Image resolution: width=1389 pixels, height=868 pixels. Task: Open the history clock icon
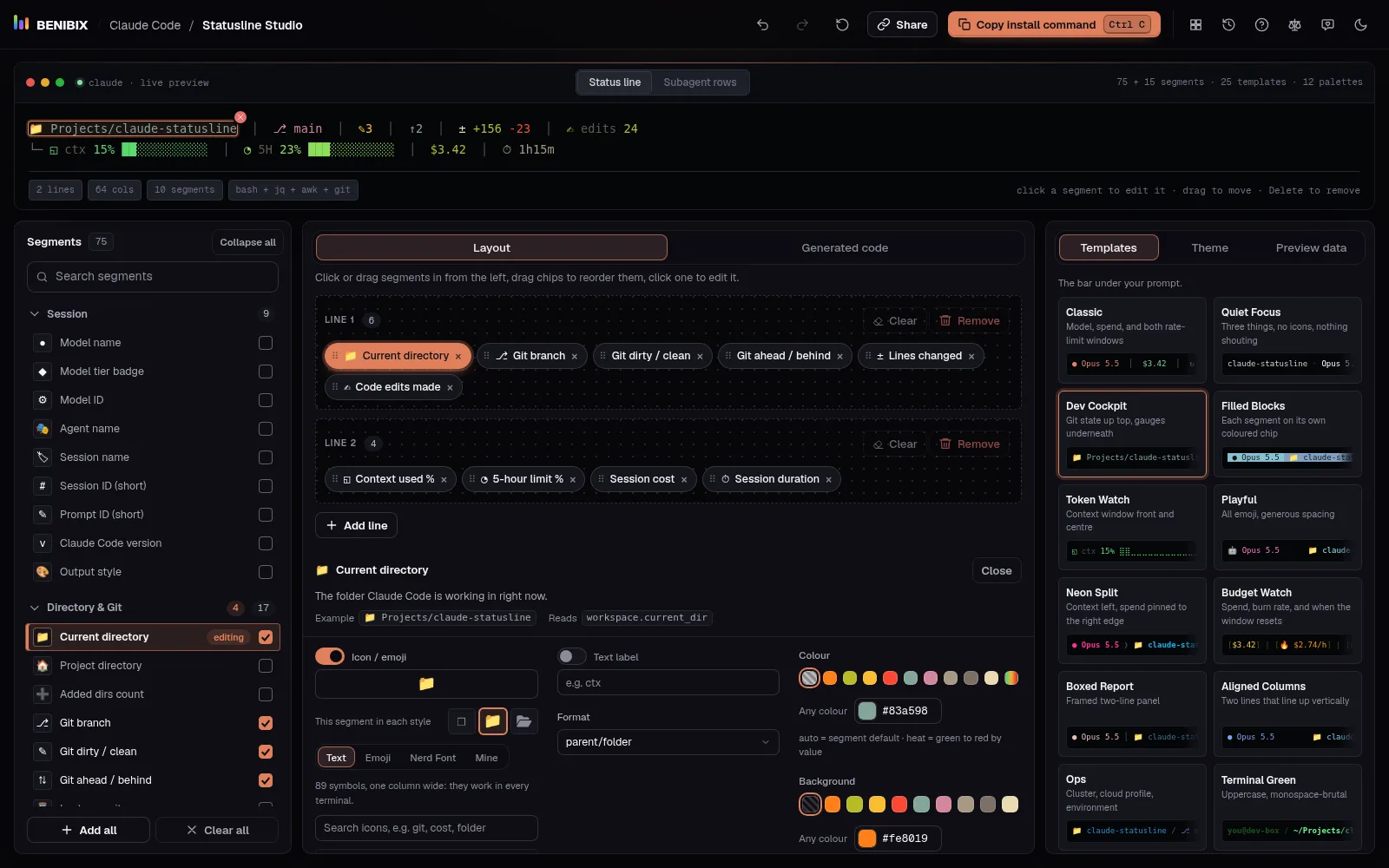(1228, 25)
